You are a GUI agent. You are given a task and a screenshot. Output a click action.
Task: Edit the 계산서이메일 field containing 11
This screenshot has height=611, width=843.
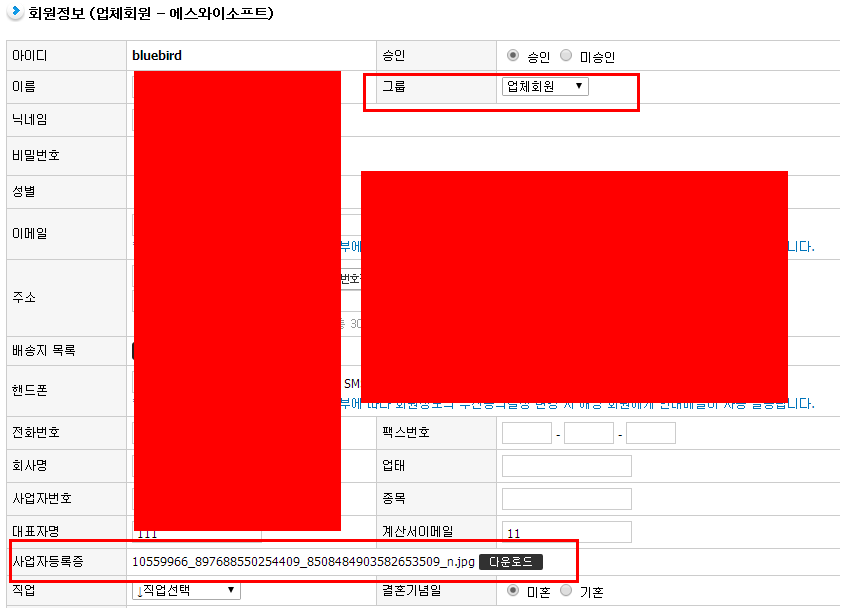(x=567, y=532)
